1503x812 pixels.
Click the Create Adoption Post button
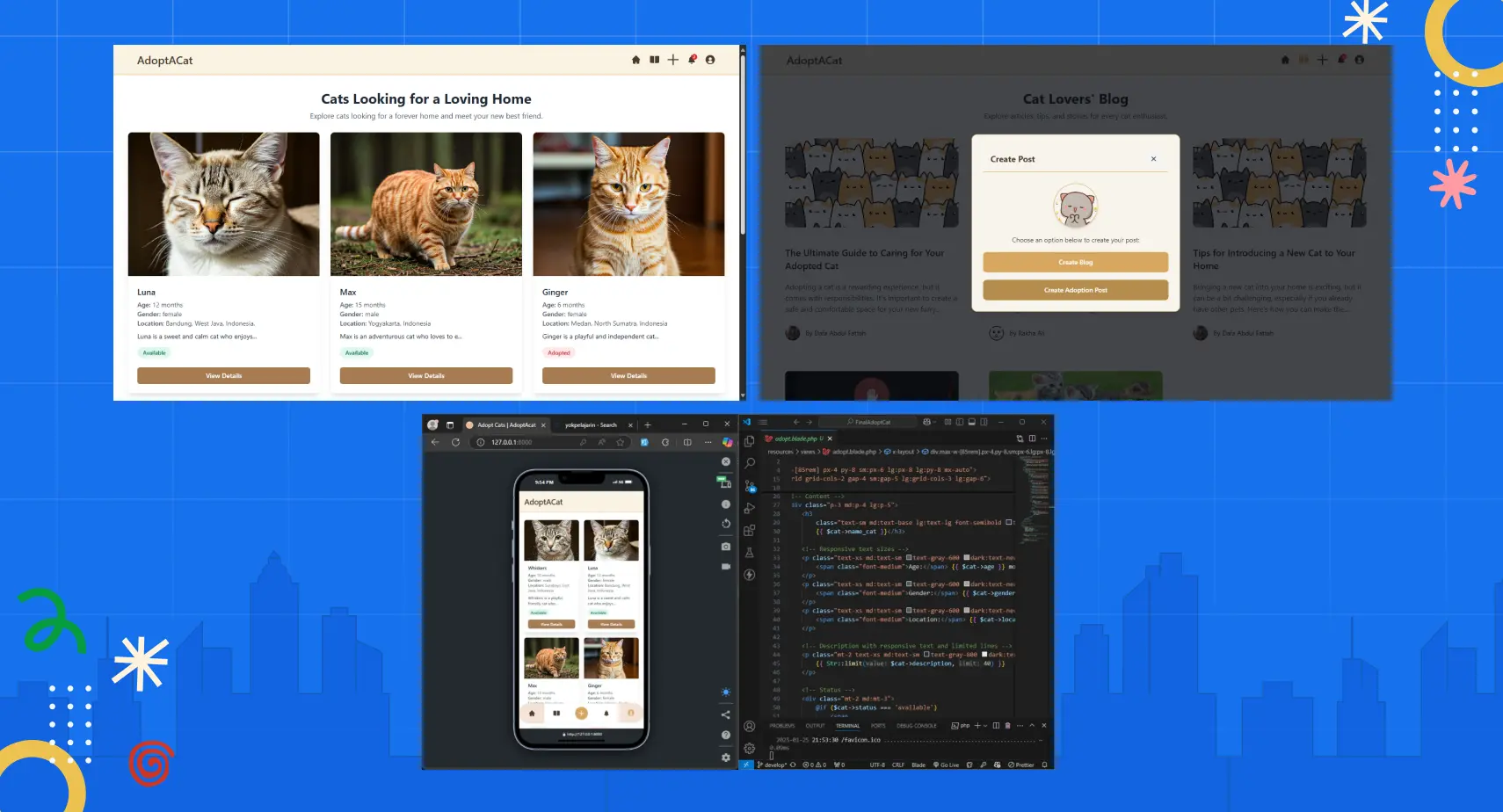(1076, 290)
